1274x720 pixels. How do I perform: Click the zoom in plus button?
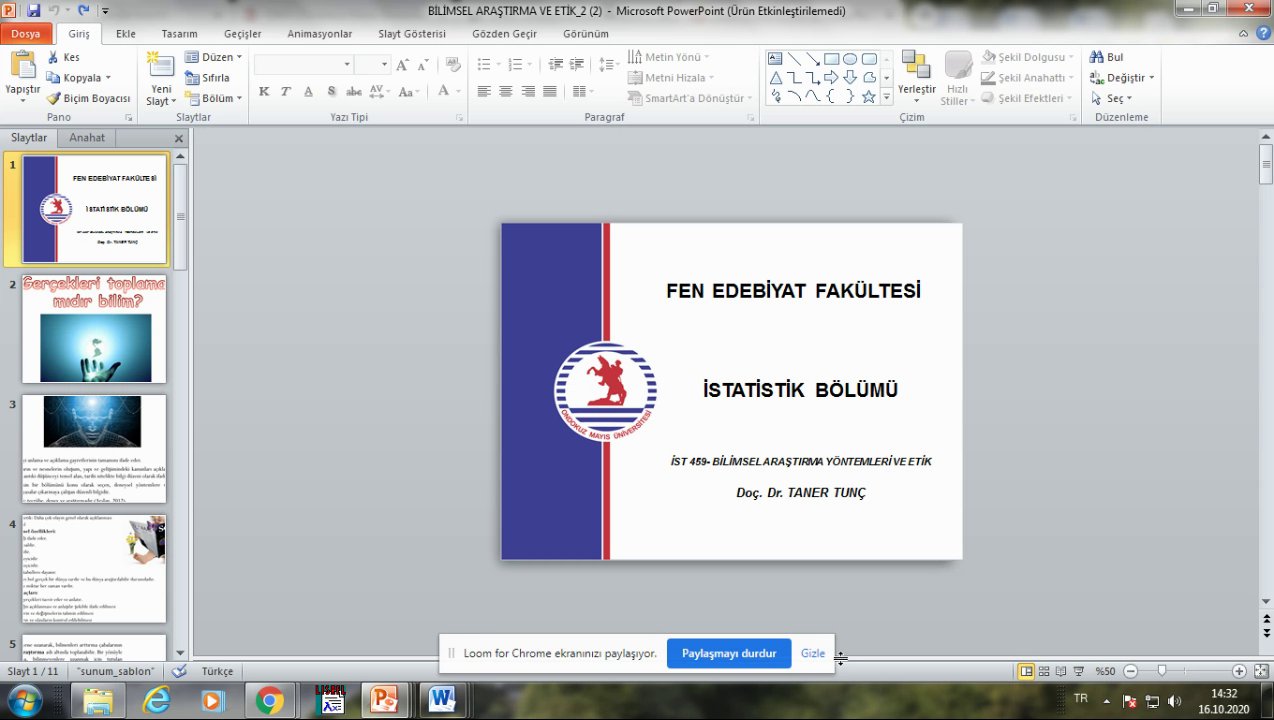[1239, 671]
